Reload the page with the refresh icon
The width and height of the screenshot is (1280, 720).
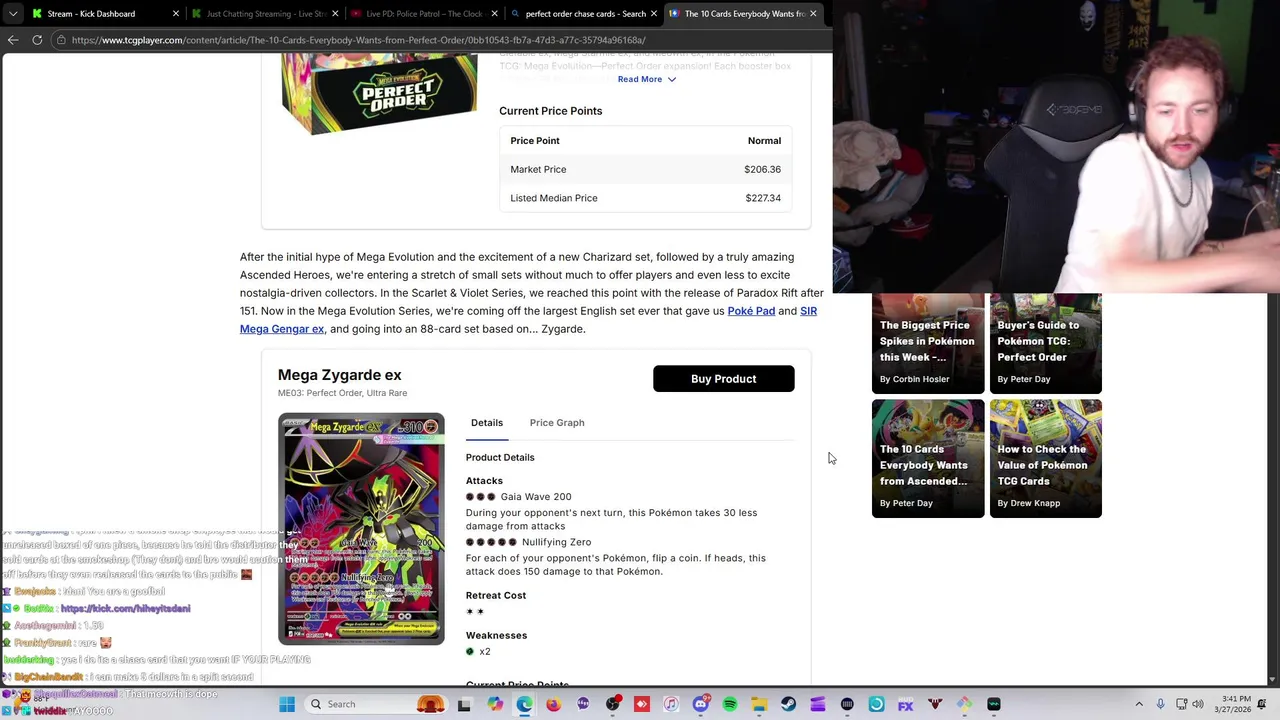37,40
